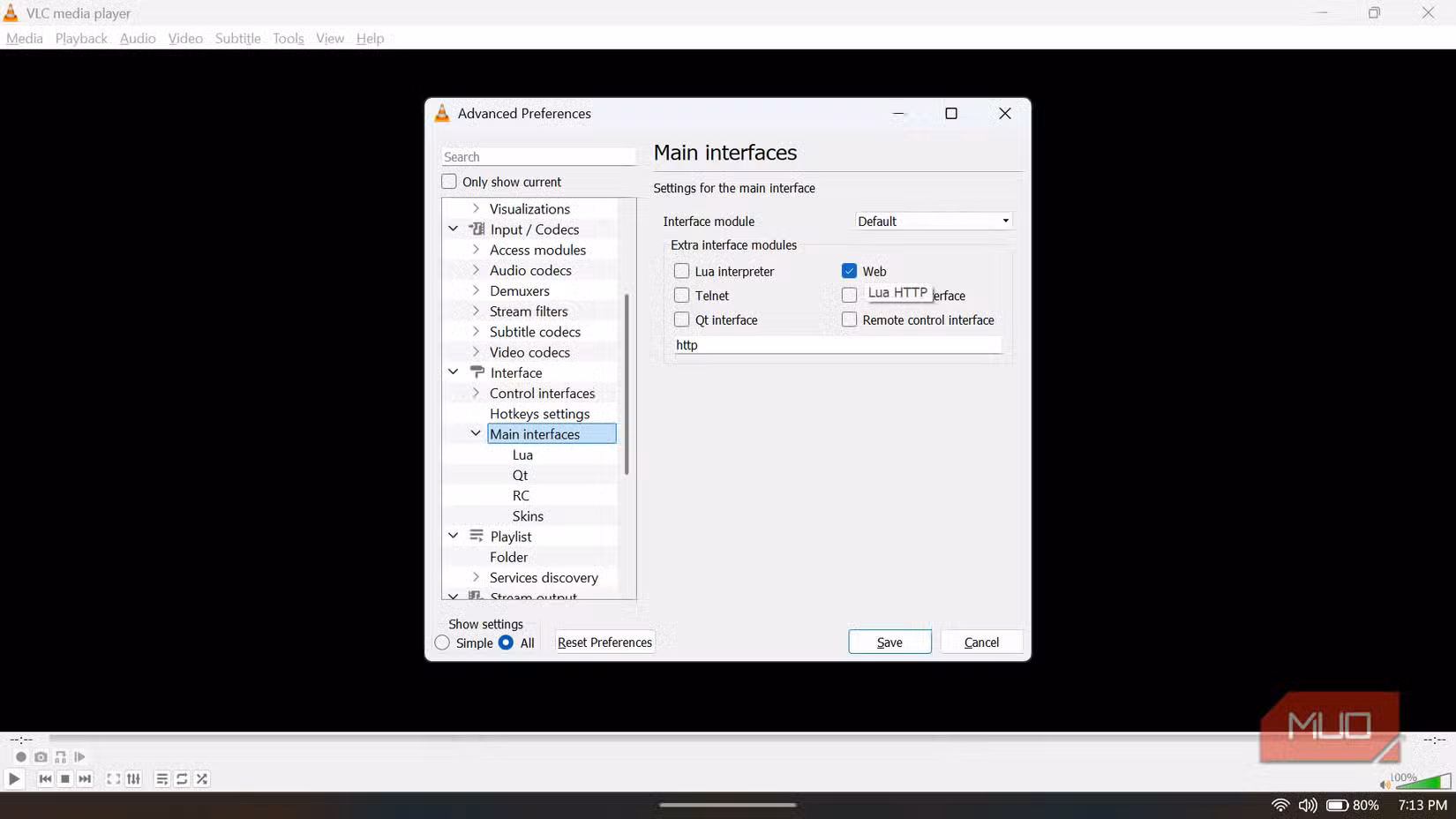Mute audio with the VLC speaker icon
The width and height of the screenshot is (1456, 819).
pos(1385,784)
